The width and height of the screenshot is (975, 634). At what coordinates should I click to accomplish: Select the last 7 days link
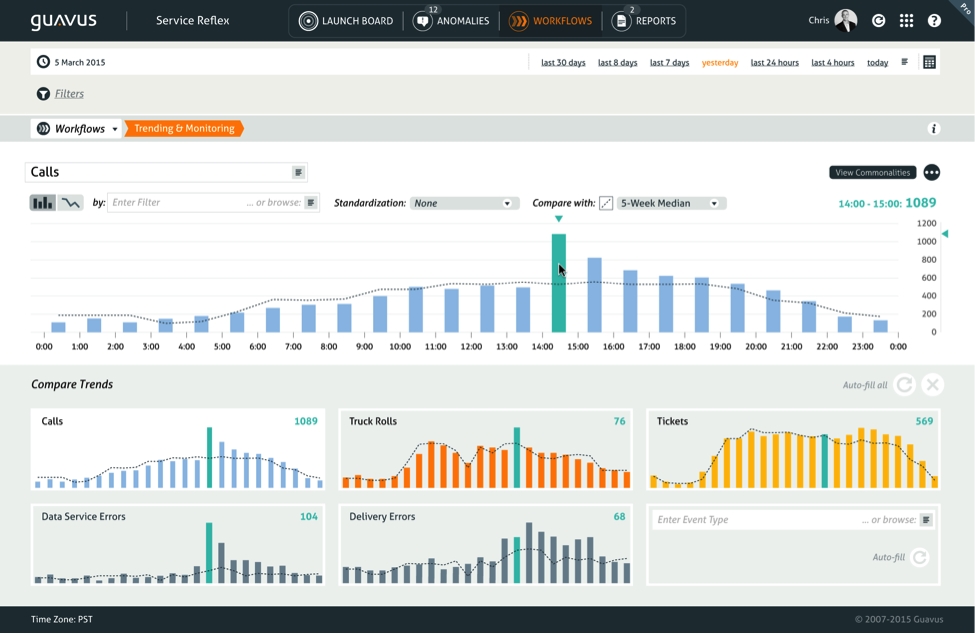[x=669, y=63]
